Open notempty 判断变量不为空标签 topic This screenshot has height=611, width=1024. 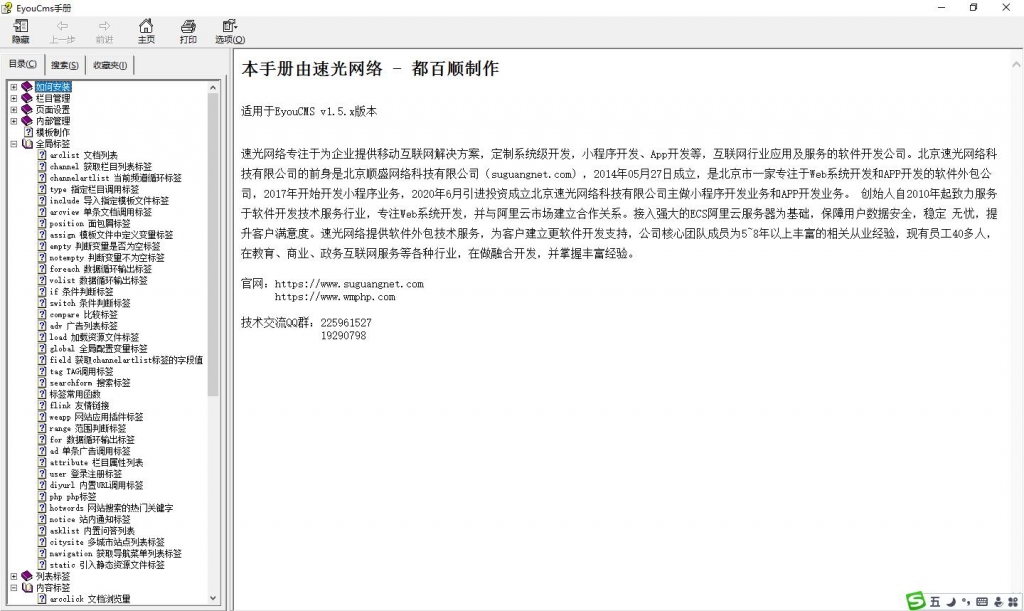tap(107, 258)
